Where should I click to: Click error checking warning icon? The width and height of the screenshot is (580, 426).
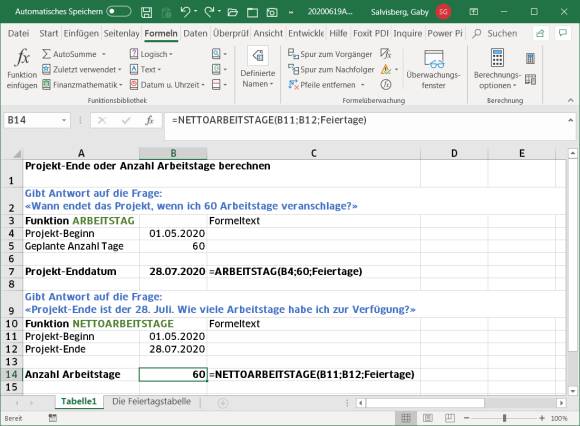point(385,69)
